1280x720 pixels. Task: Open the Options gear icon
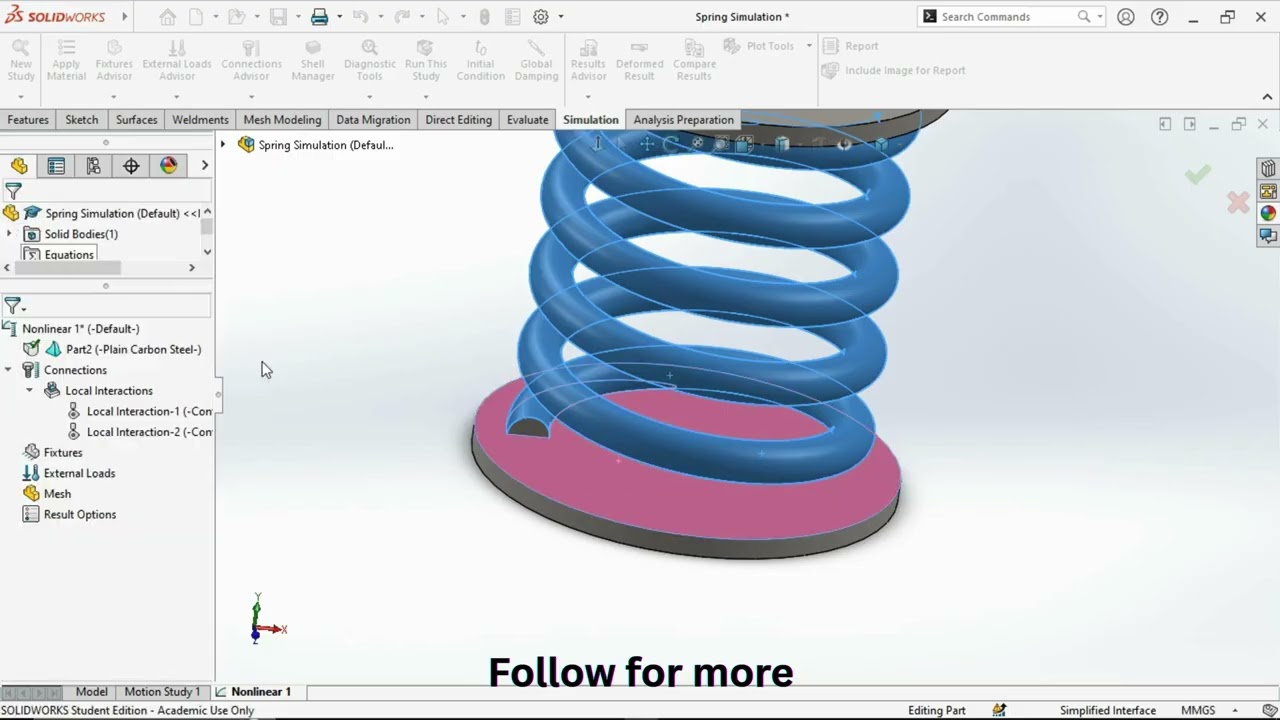click(x=541, y=17)
